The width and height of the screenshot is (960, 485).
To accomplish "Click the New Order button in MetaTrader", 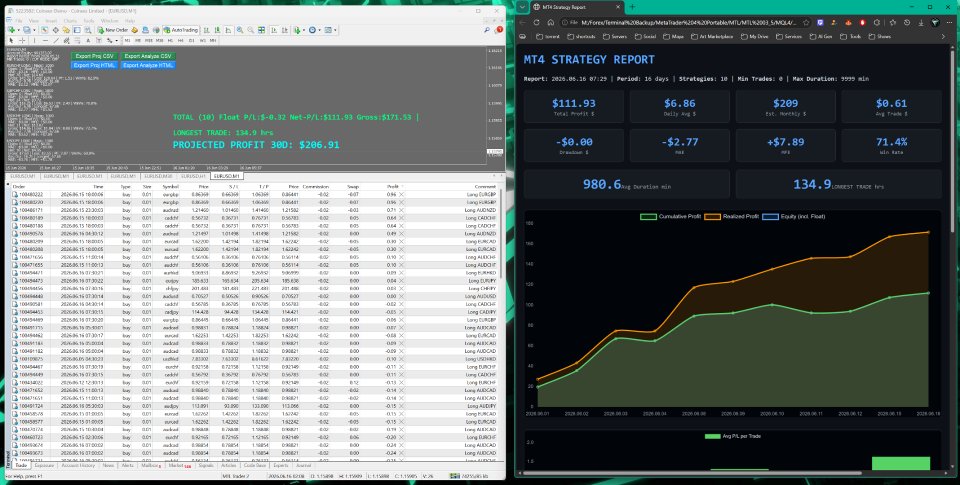I will (113, 30).
